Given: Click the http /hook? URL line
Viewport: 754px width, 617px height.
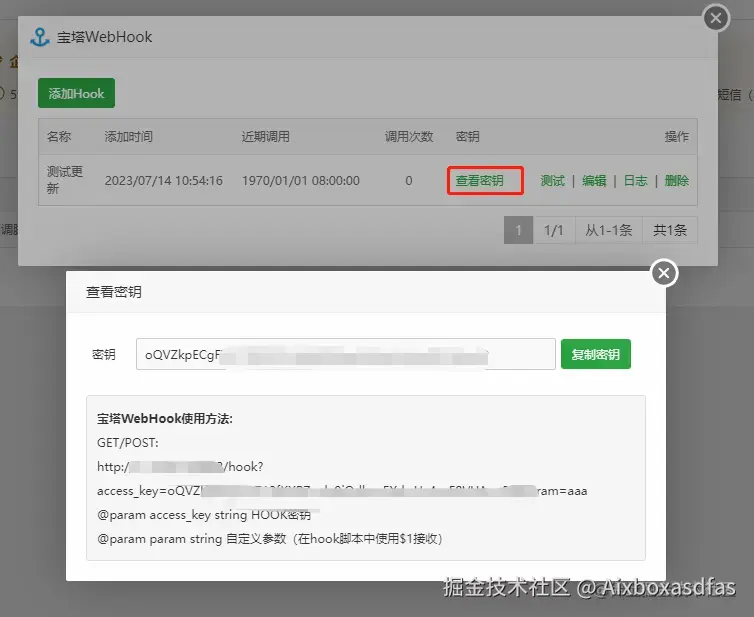Looking at the screenshot, I should 180,467.
